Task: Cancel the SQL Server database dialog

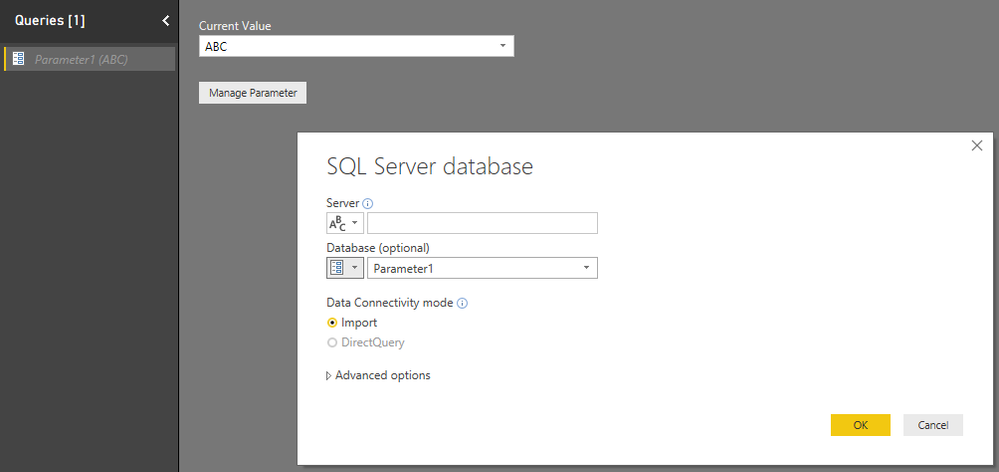Action: click(x=933, y=425)
